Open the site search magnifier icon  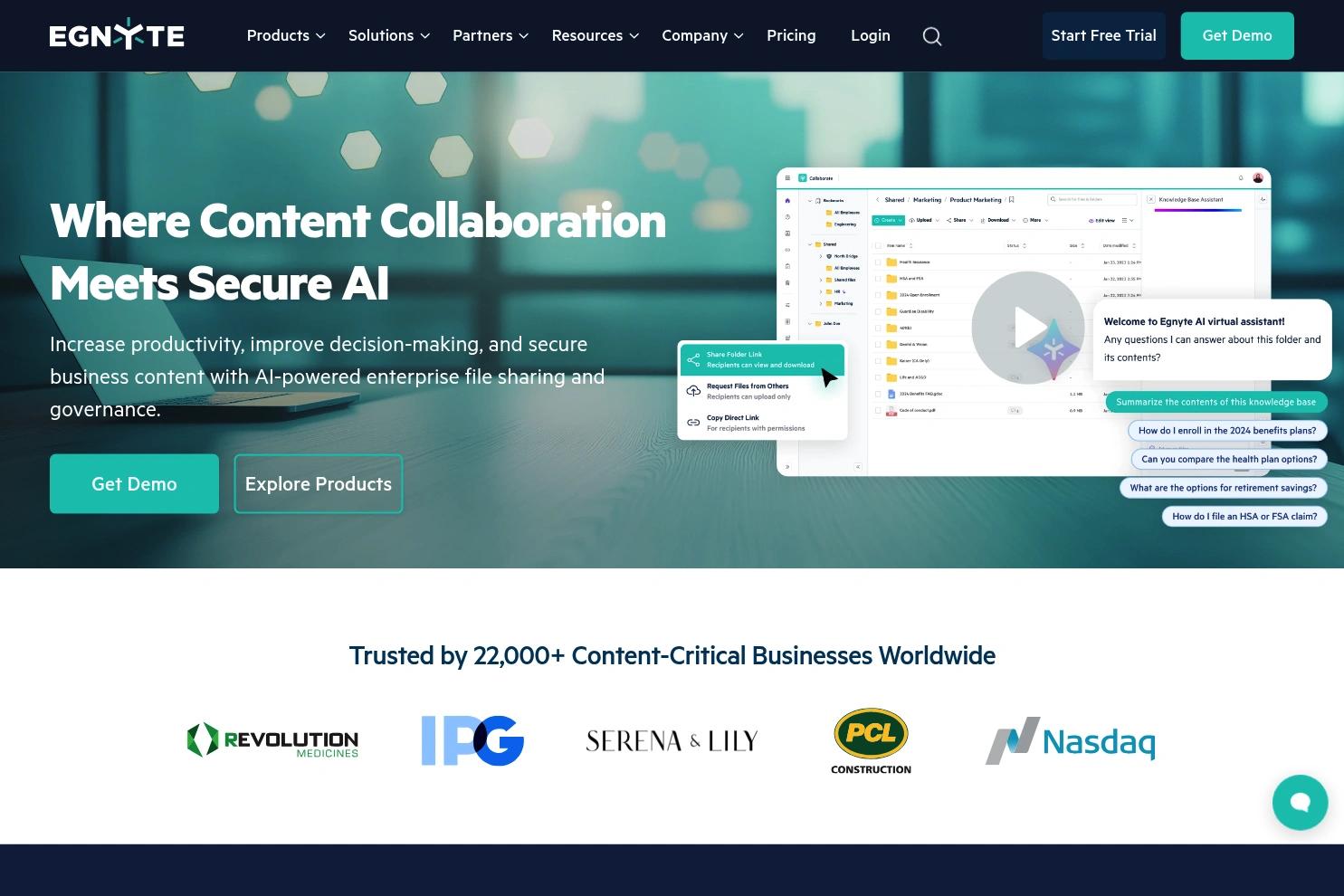tap(932, 36)
